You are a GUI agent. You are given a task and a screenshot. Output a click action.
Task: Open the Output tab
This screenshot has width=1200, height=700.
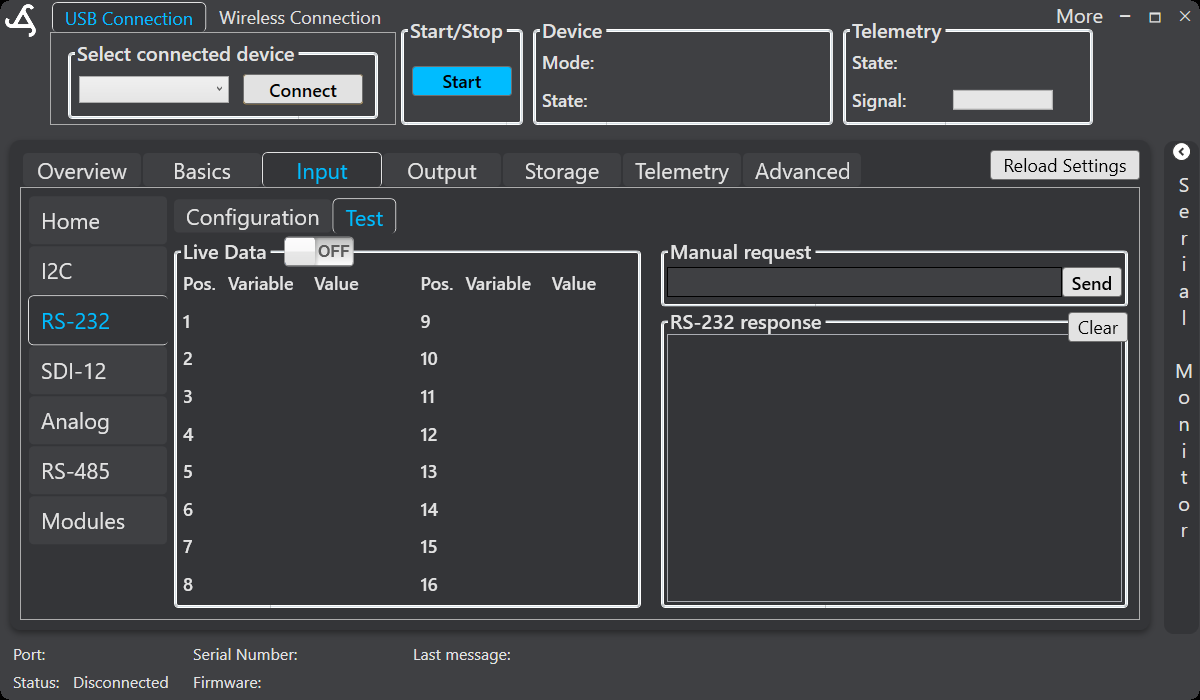[442, 171]
